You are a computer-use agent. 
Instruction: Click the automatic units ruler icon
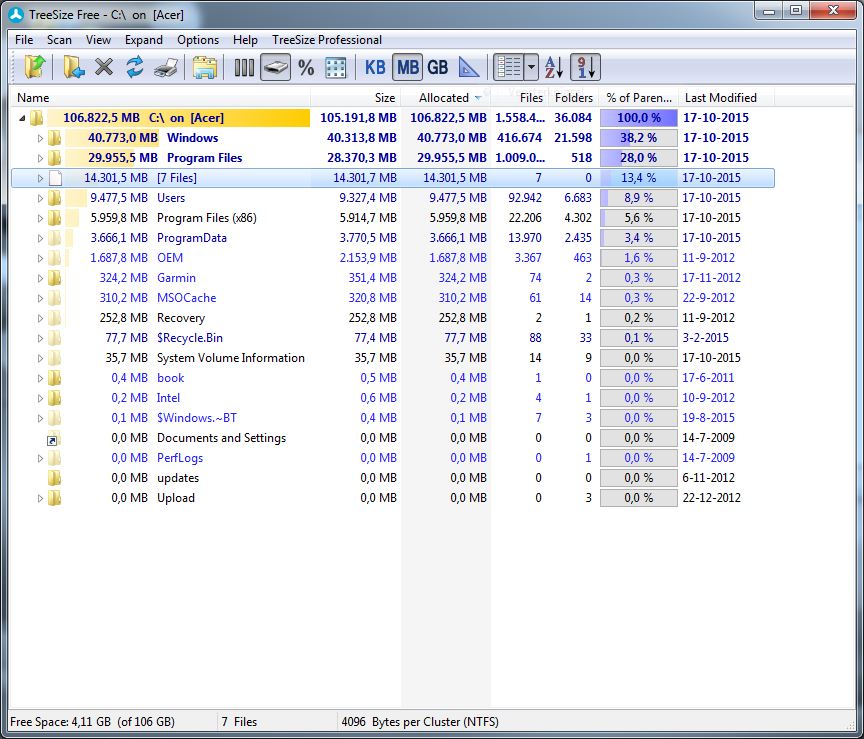pos(469,68)
